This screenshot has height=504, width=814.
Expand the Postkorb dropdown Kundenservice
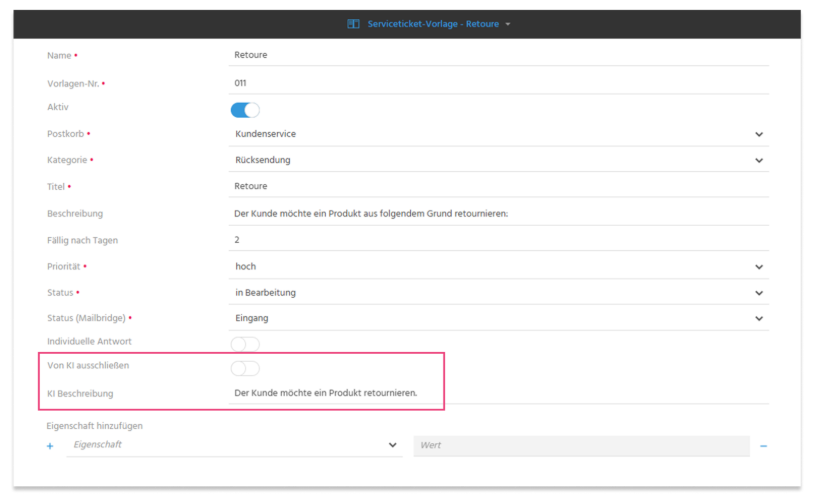tap(499, 134)
